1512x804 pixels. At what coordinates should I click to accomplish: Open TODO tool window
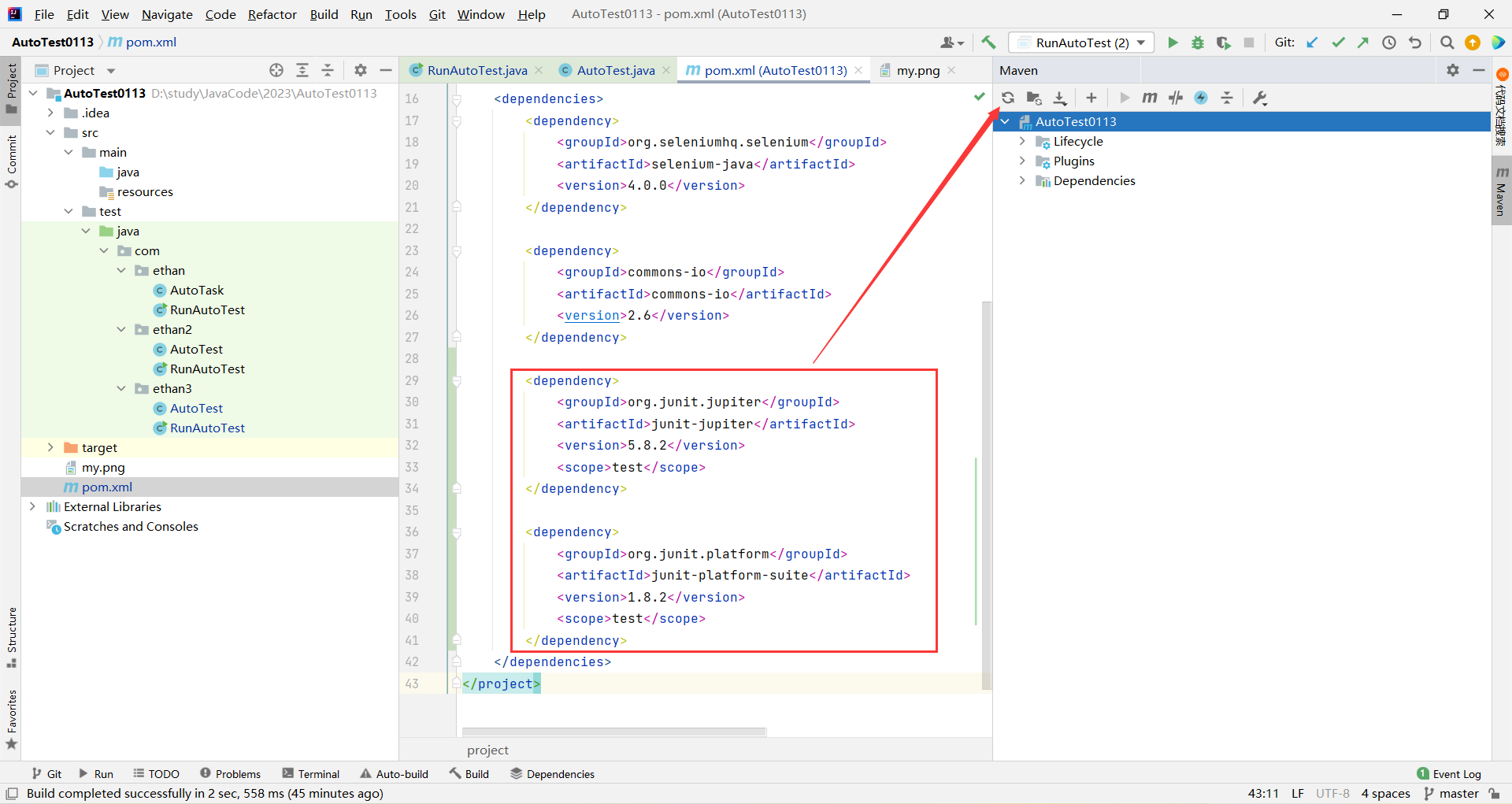[x=156, y=774]
